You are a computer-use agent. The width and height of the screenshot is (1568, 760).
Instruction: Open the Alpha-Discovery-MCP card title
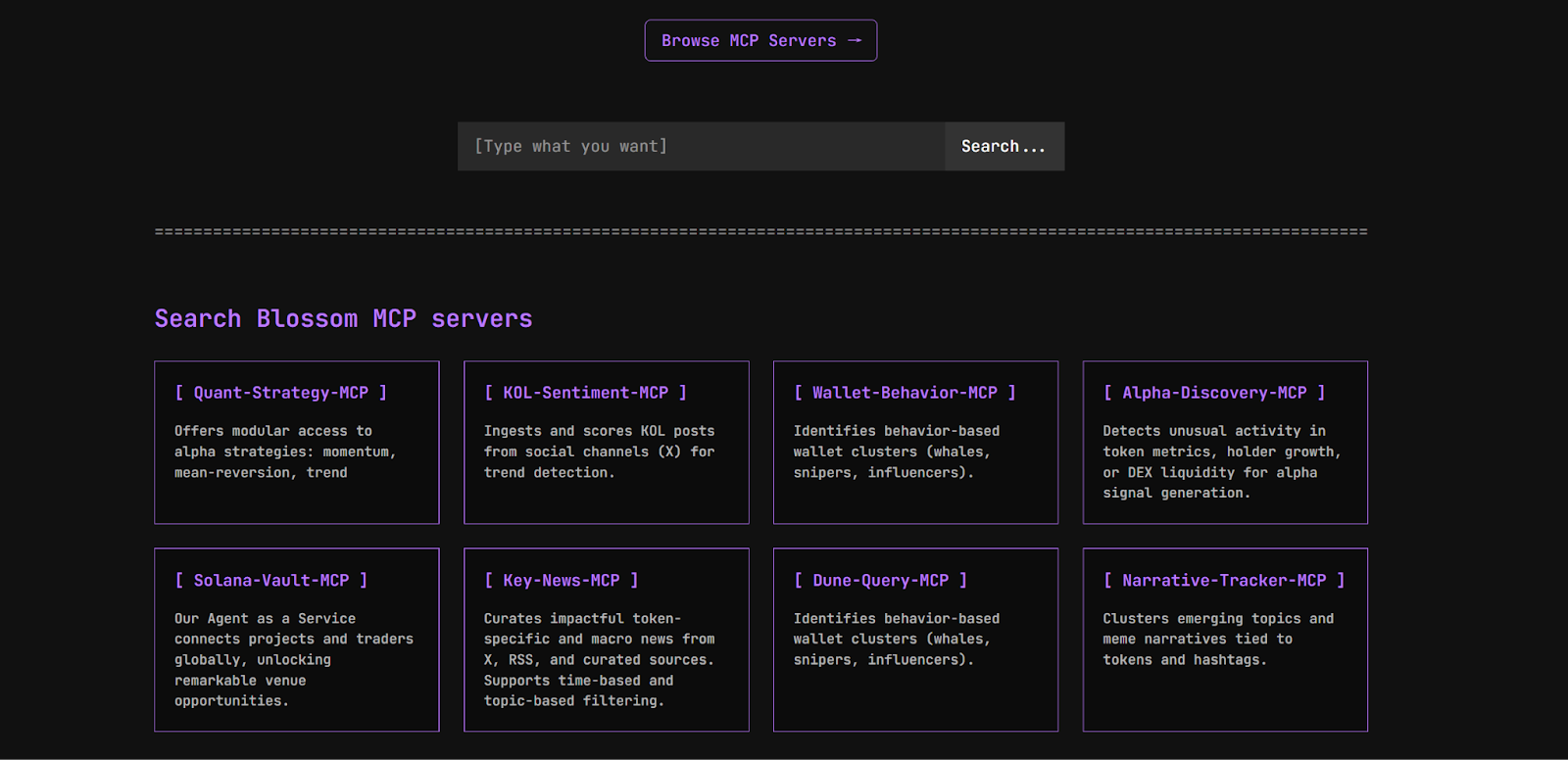click(x=1214, y=393)
